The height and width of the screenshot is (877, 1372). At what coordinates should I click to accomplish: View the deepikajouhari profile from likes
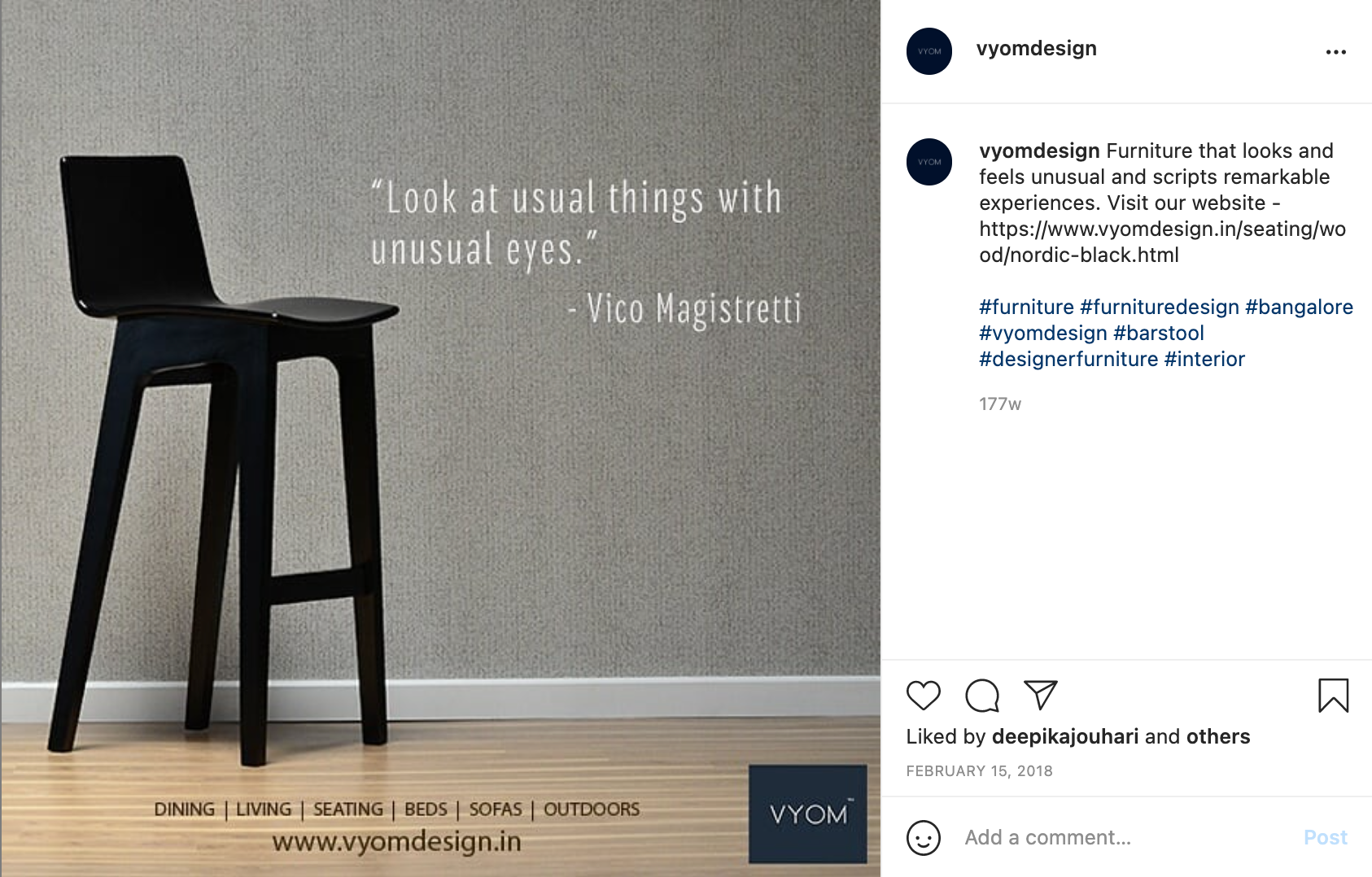click(1064, 737)
